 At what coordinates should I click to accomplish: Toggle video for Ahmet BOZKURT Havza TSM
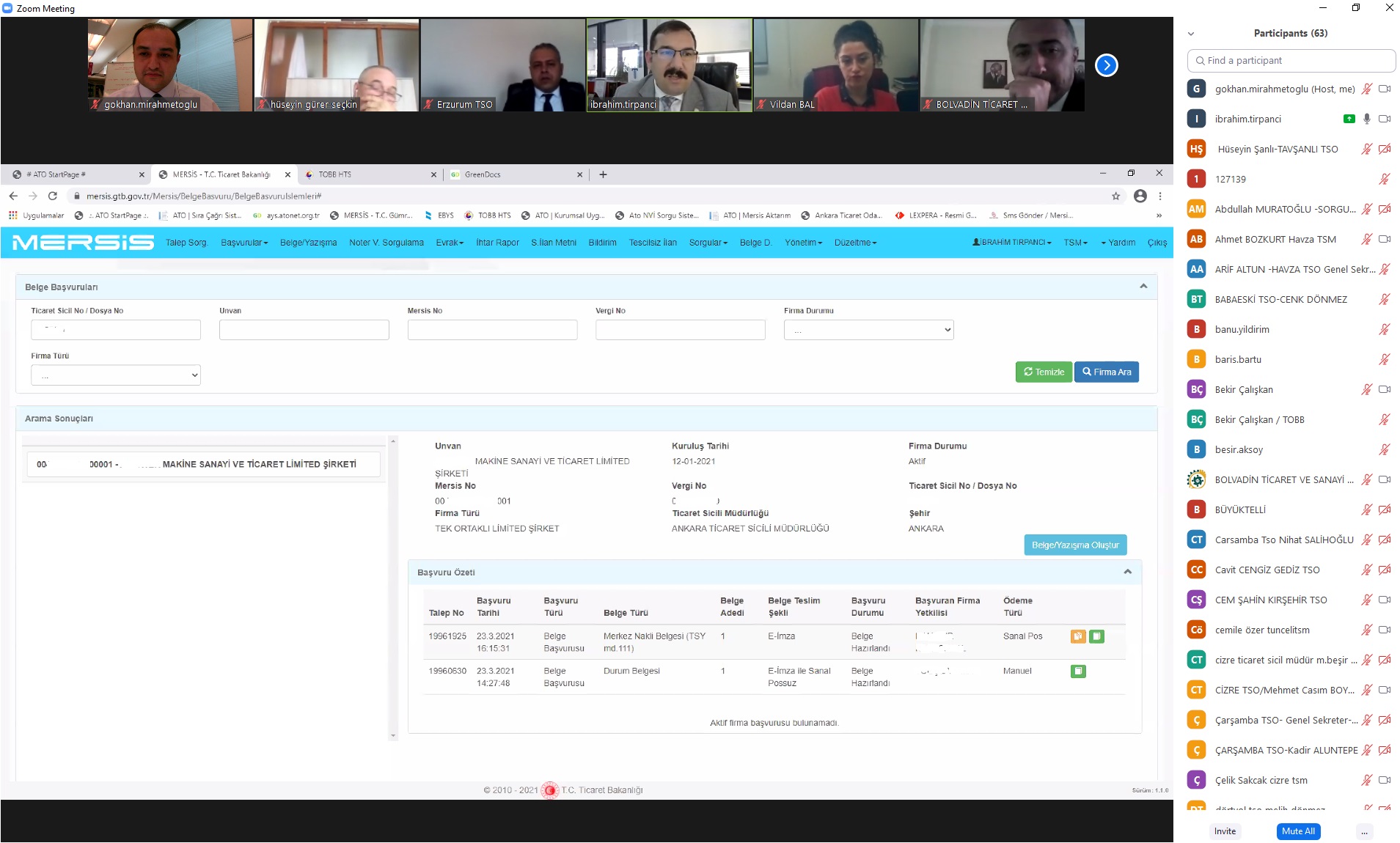1384,239
